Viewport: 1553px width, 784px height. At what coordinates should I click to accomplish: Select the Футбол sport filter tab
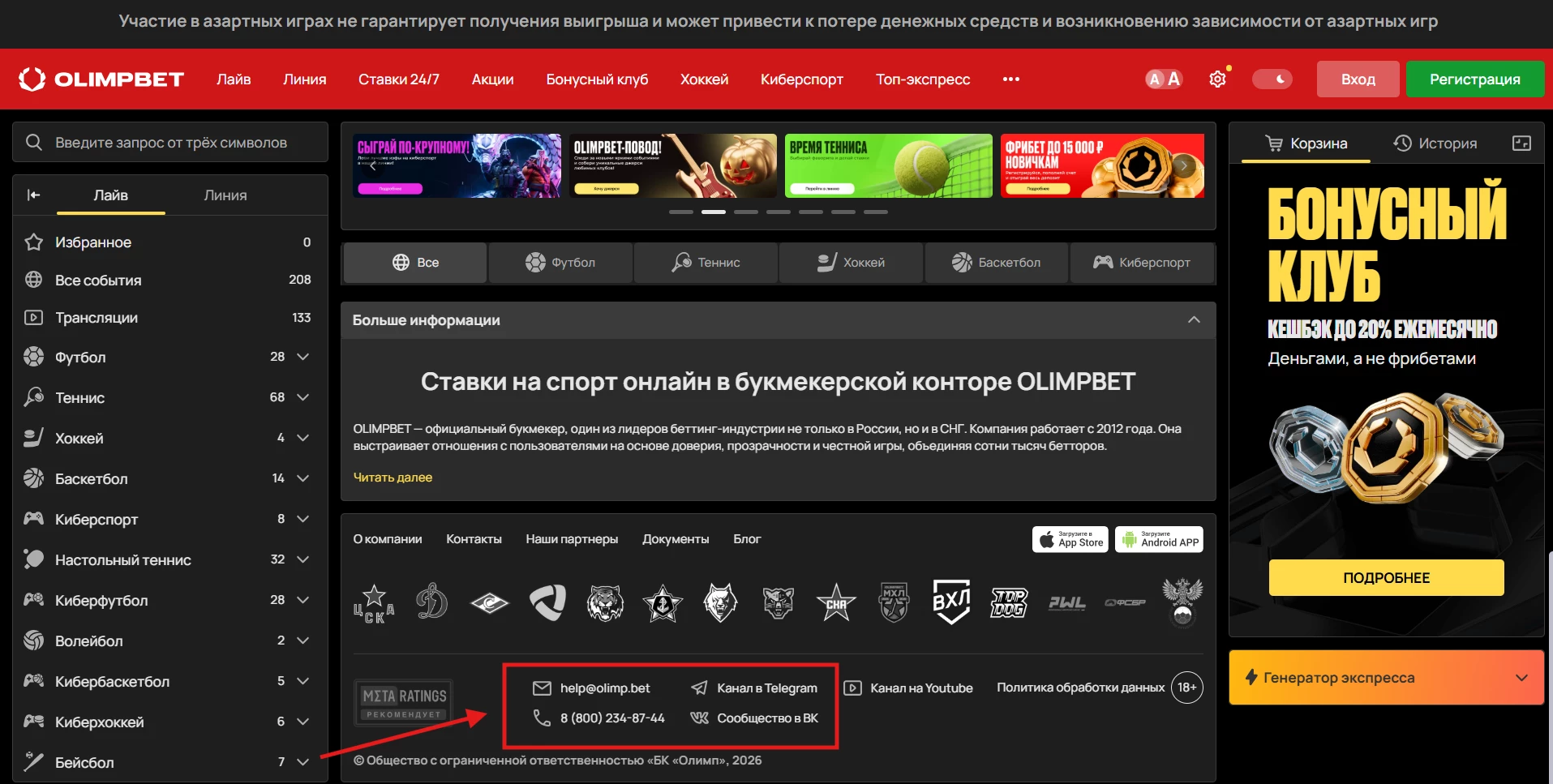pos(560,263)
